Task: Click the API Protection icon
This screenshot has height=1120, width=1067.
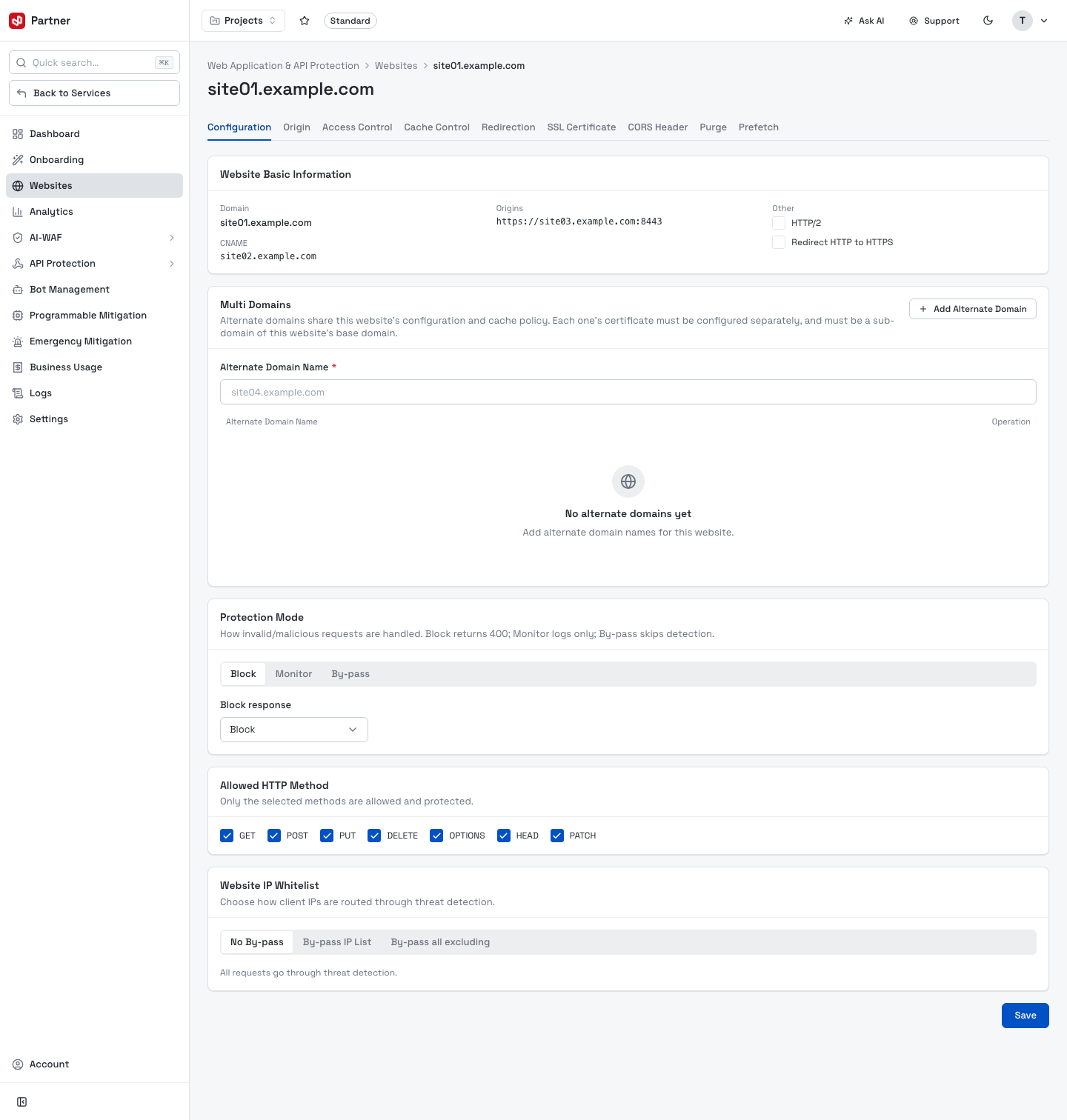Action: 18,264
